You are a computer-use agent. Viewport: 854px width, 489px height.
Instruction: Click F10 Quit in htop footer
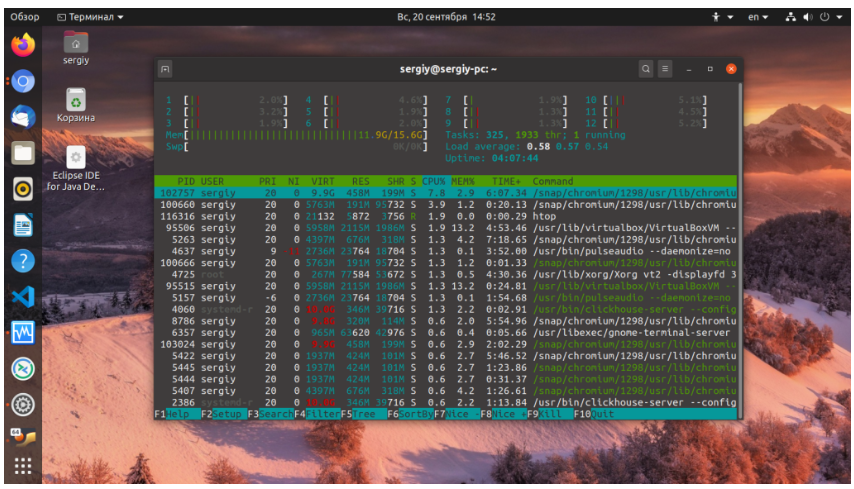pos(597,414)
